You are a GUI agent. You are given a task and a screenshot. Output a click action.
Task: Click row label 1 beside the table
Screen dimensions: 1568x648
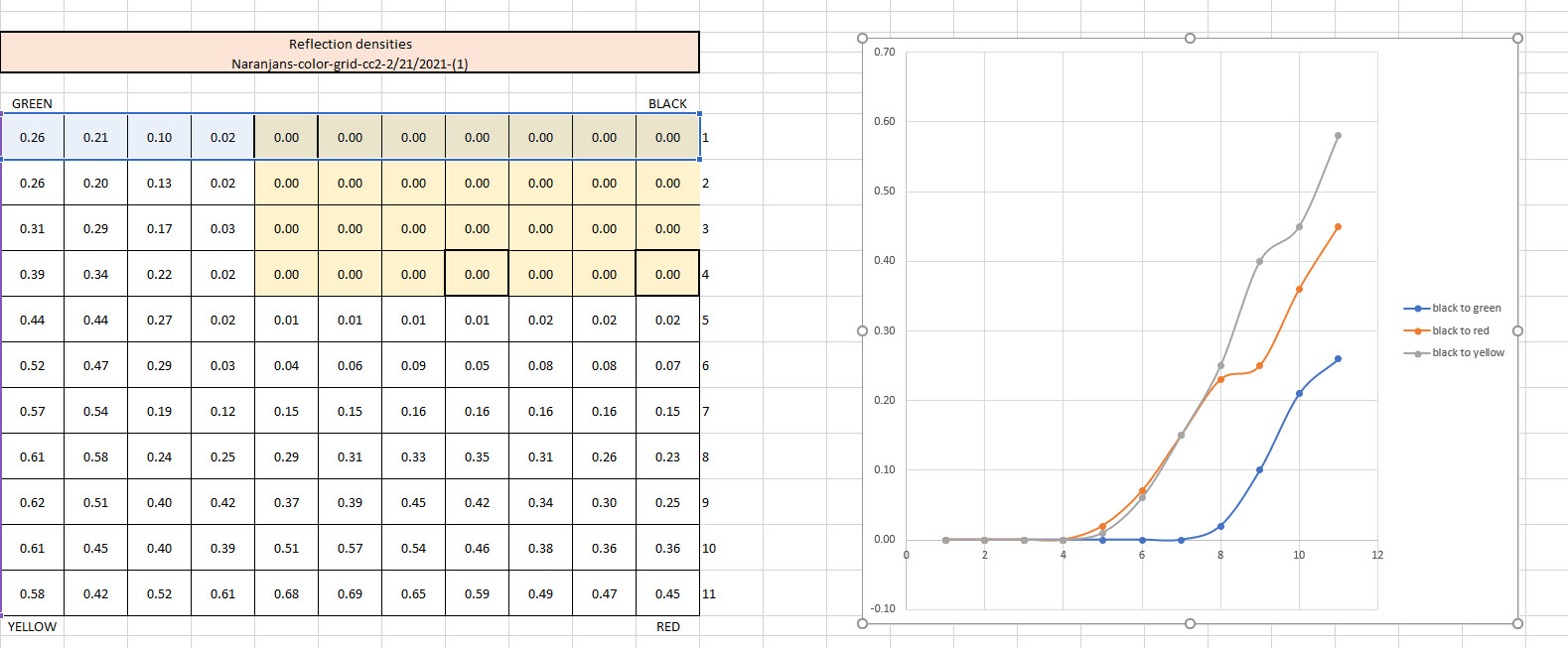tap(705, 137)
